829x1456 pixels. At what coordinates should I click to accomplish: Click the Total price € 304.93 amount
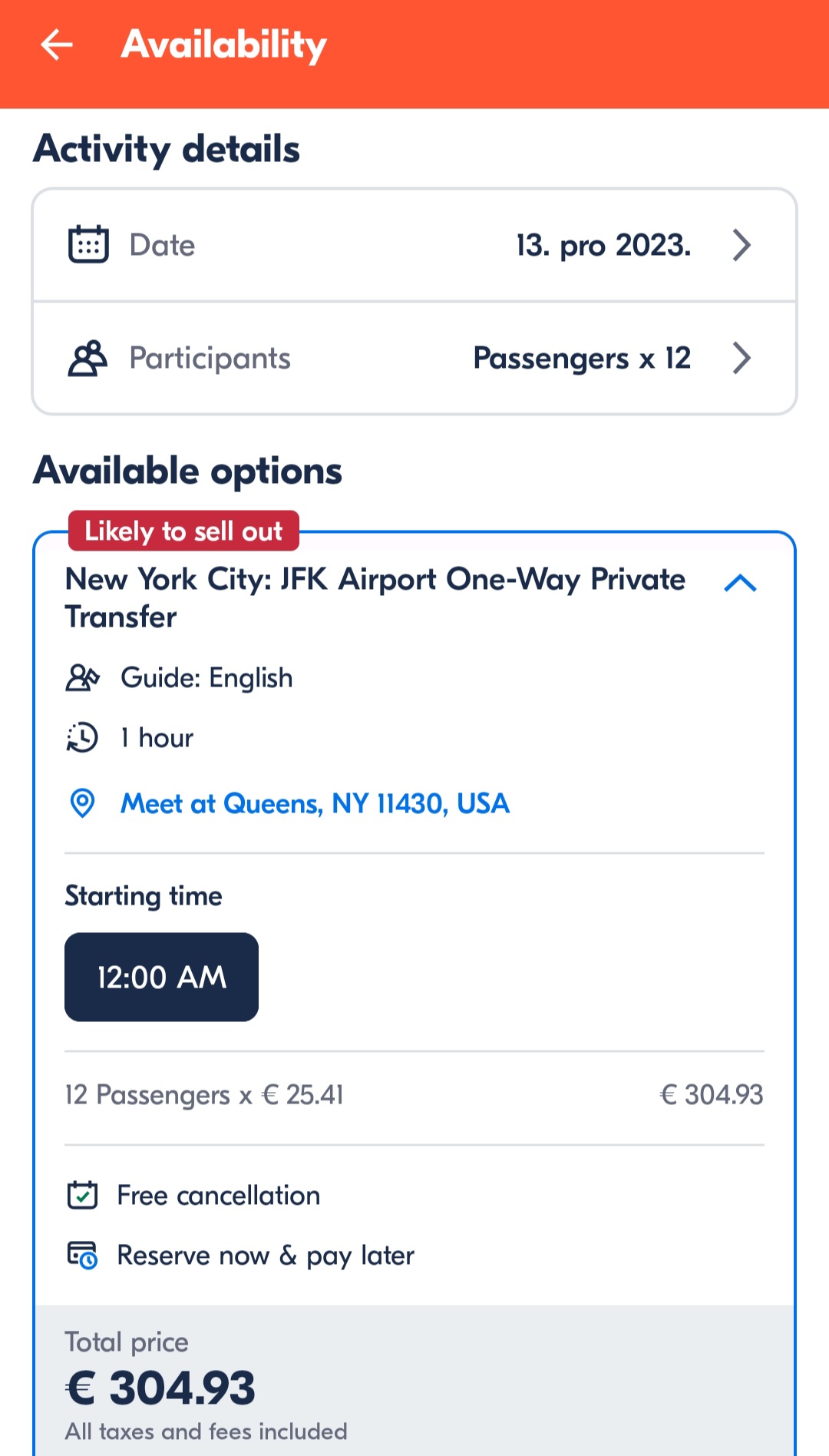point(160,1388)
